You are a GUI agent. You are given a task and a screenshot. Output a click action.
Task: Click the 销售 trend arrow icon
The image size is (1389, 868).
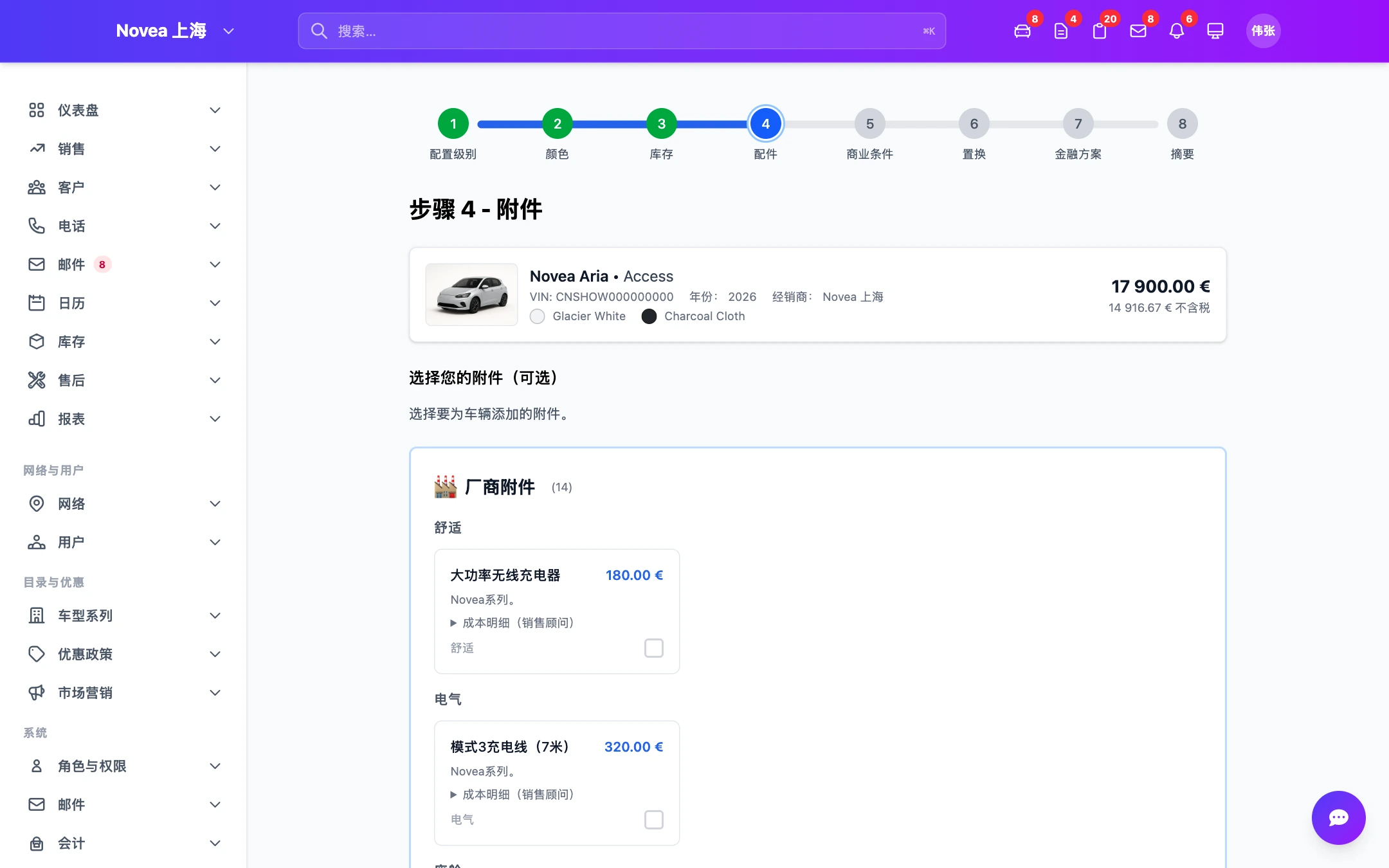(x=37, y=149)
